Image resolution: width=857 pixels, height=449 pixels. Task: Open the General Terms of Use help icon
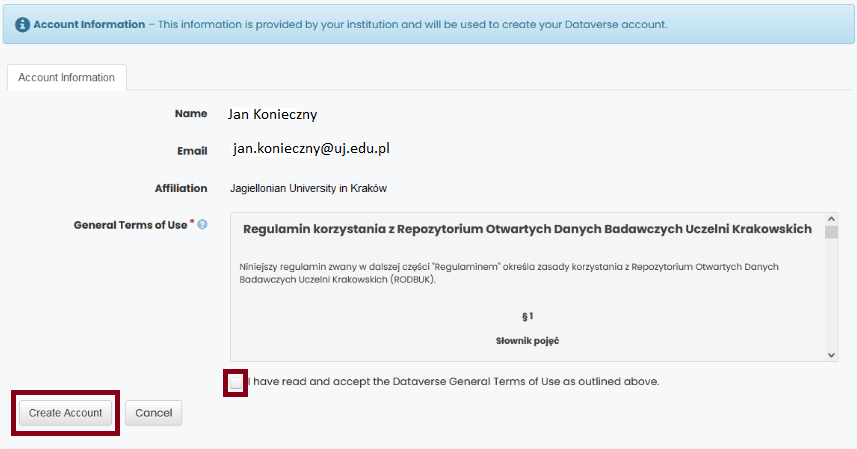[x=202, y=224]
